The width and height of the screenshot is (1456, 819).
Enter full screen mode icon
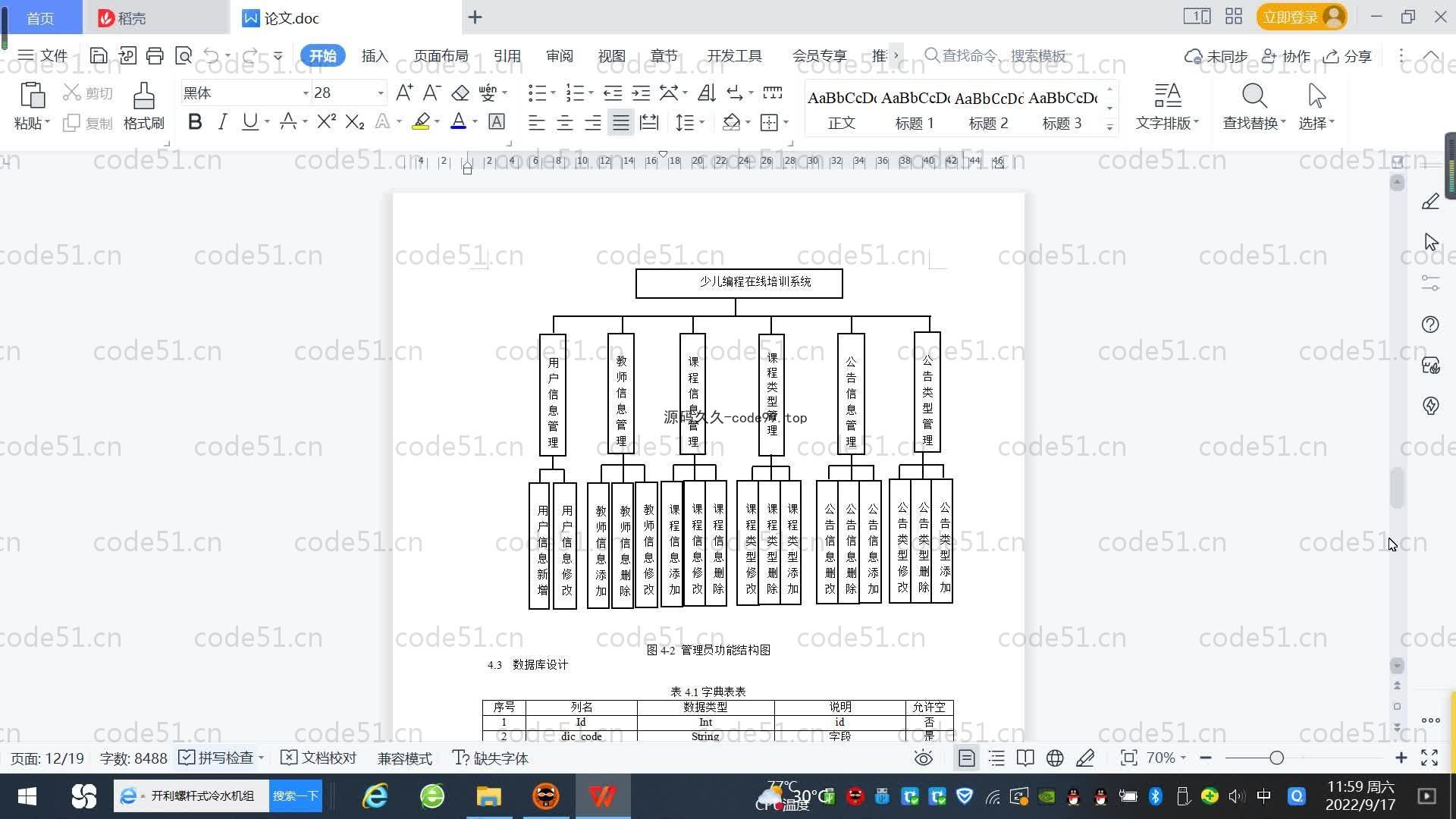click(1429, 758)
